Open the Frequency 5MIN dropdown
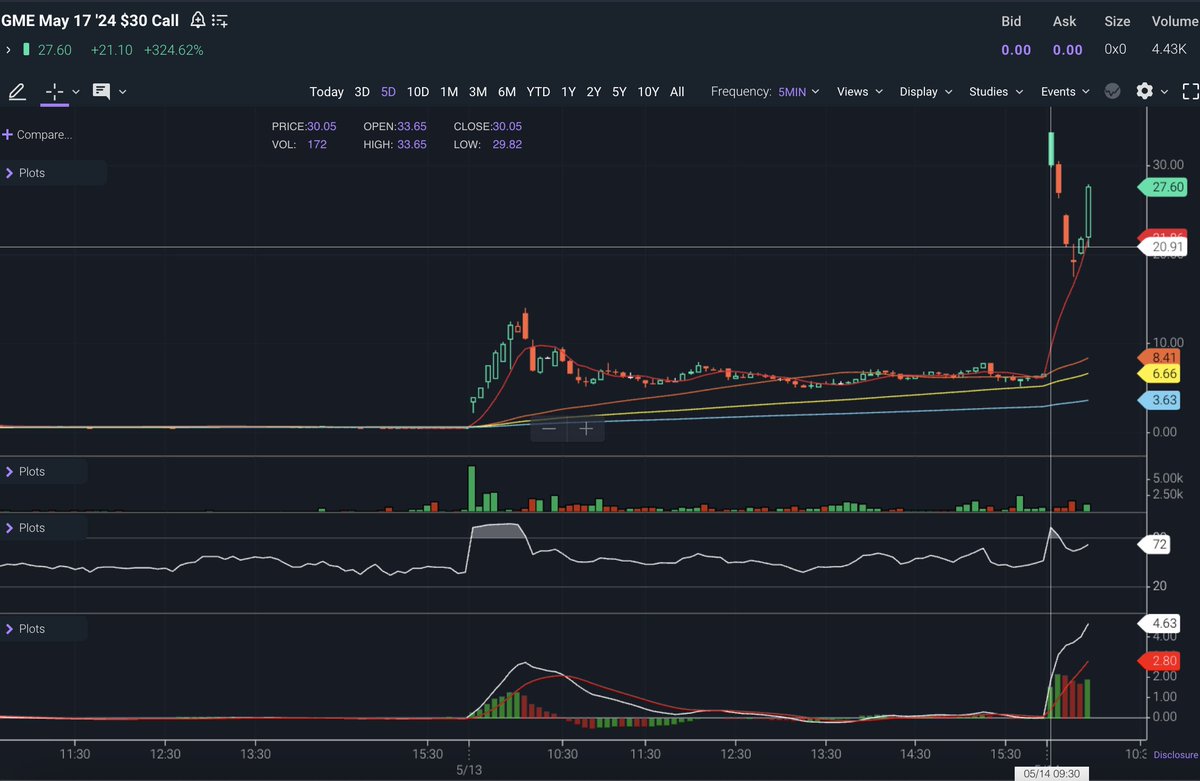The height and width of the screenshot is (781, 1200). tap(798, 91)
